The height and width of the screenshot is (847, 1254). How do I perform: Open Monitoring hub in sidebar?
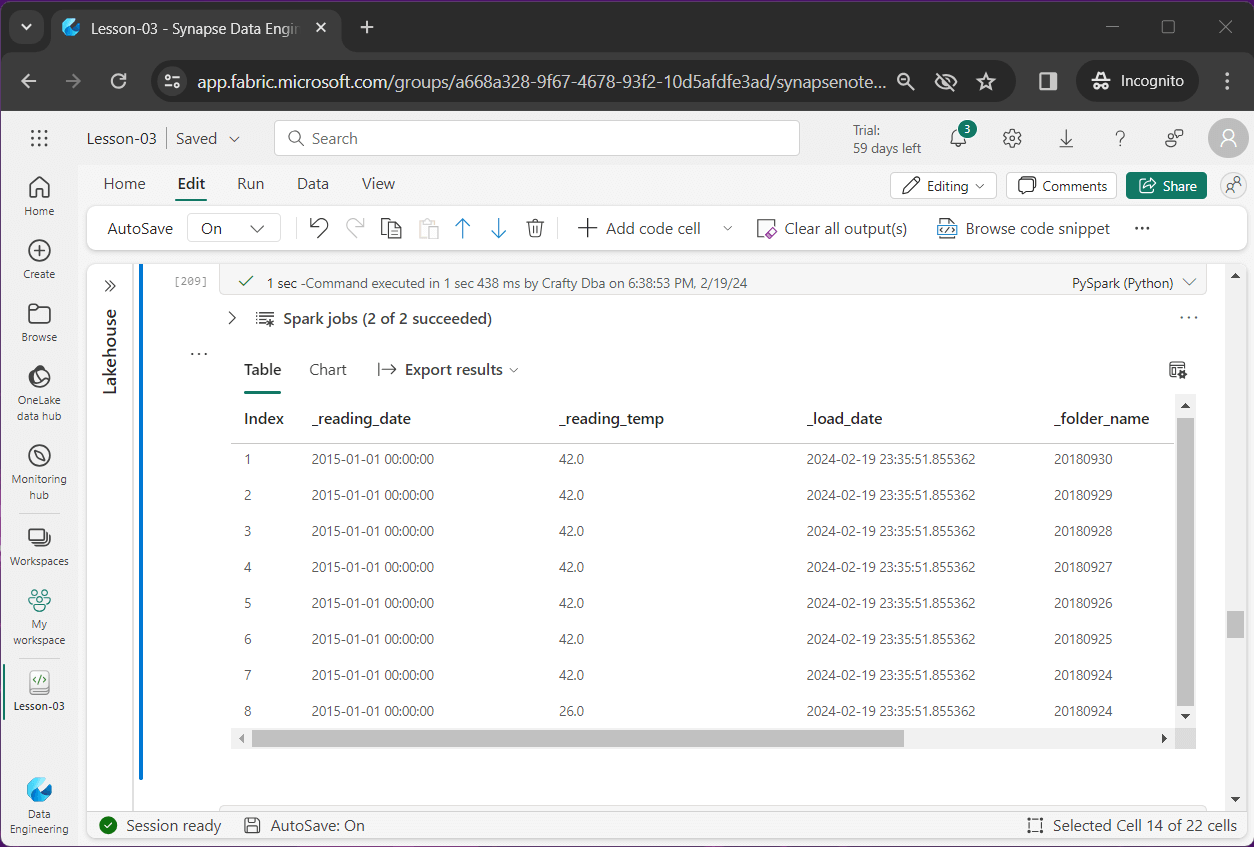point(39,470)
